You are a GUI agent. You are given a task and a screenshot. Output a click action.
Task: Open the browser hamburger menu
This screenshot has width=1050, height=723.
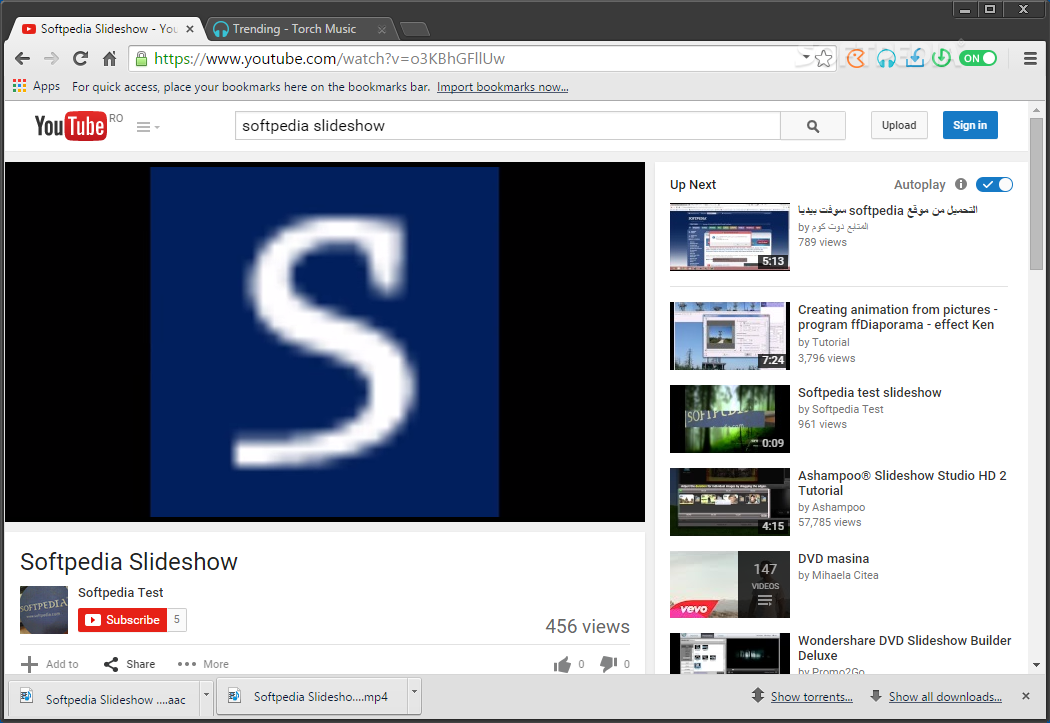click(x=1031, y=59)
